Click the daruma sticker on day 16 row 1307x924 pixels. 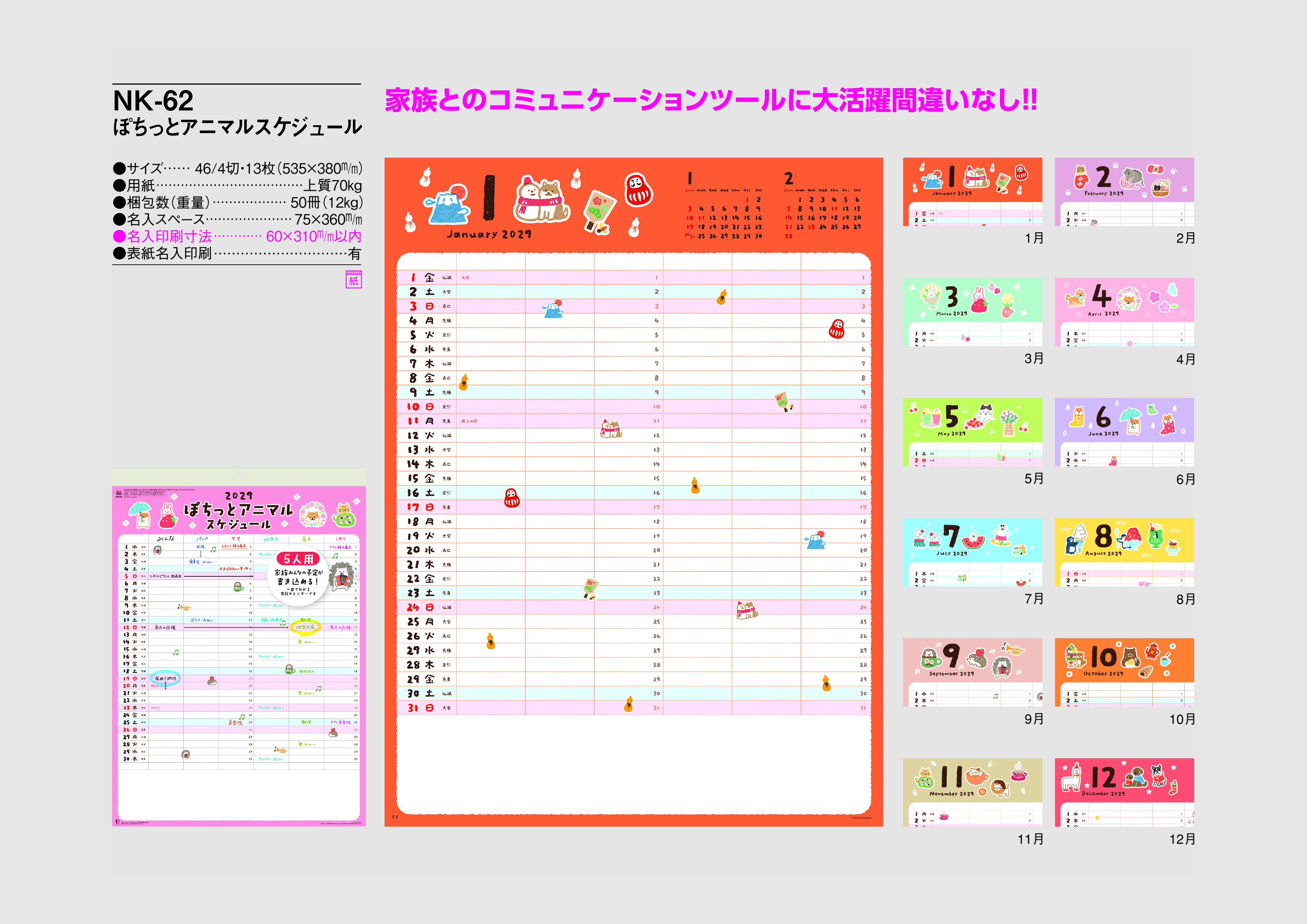click(x=512, y=497)
